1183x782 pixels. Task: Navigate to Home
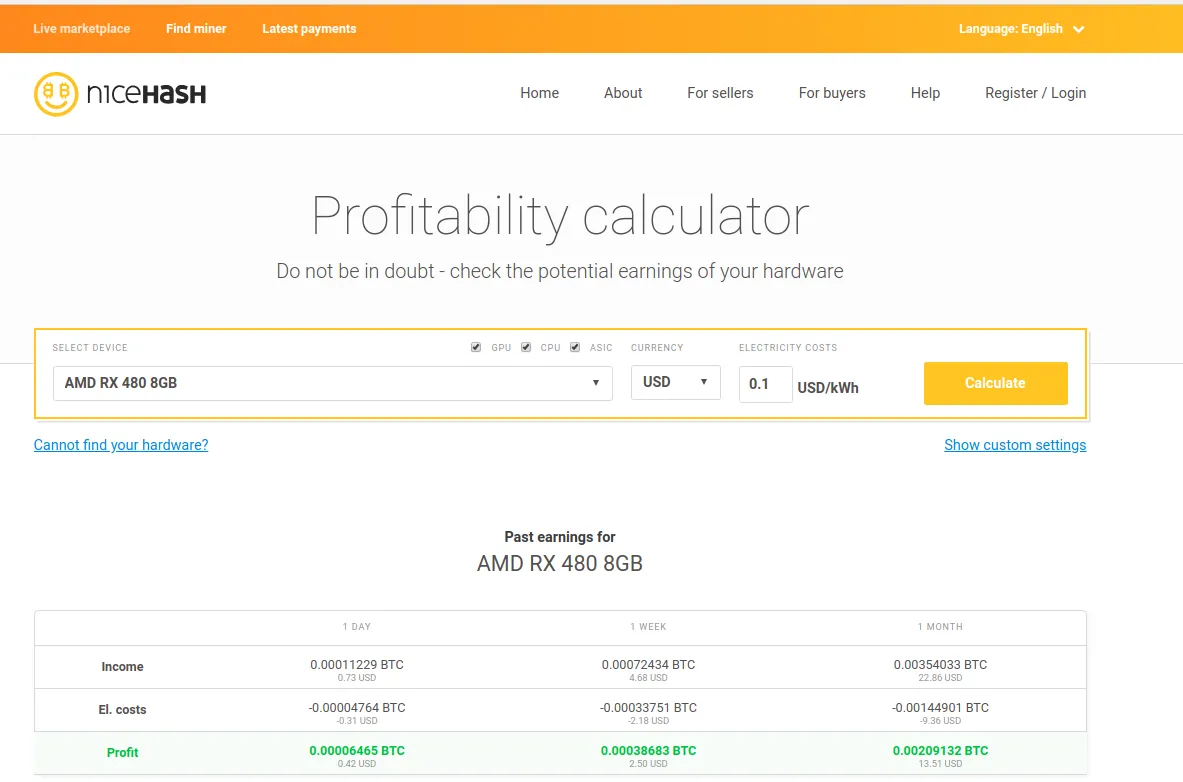[539, 93]
